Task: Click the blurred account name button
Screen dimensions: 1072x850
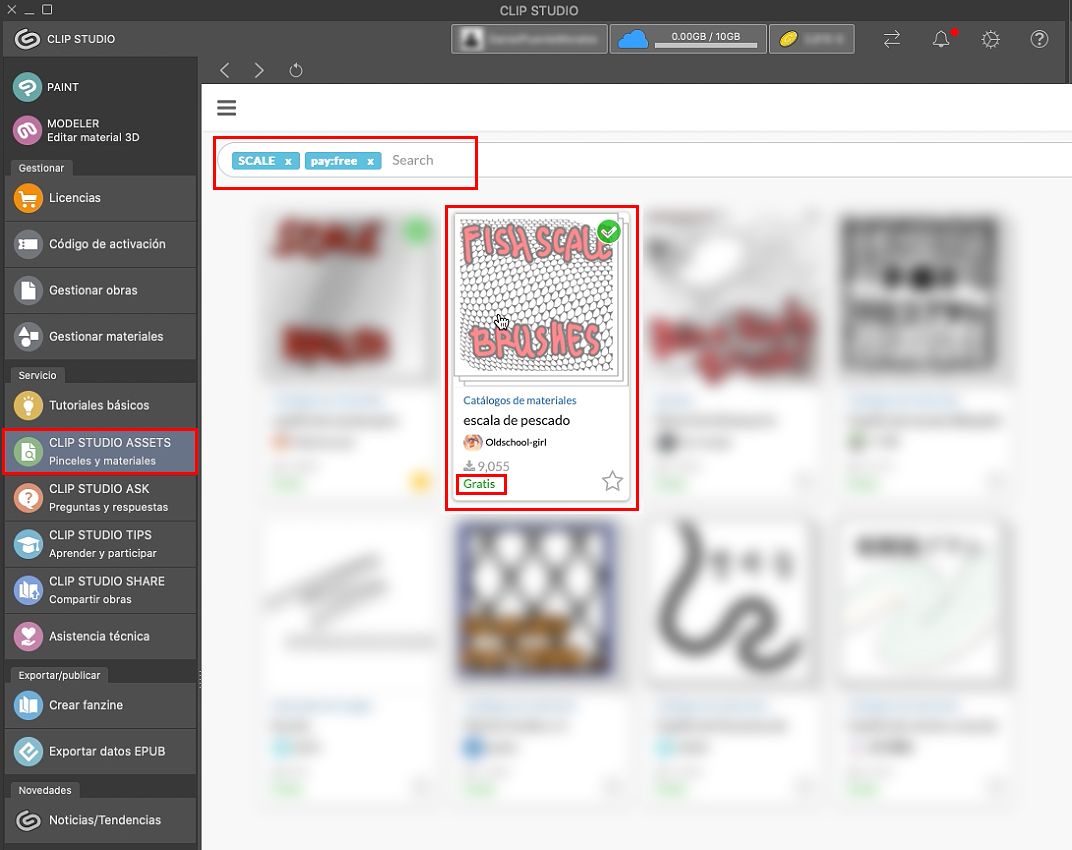Action: pos(529,39)
